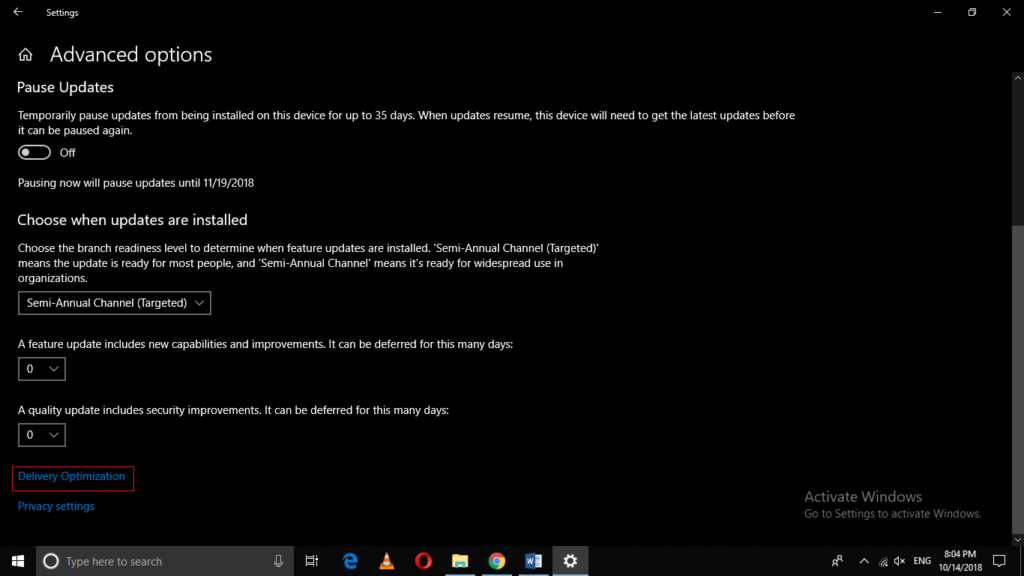Launch Microsoft Edge from the taskbar

pos(350,561)
